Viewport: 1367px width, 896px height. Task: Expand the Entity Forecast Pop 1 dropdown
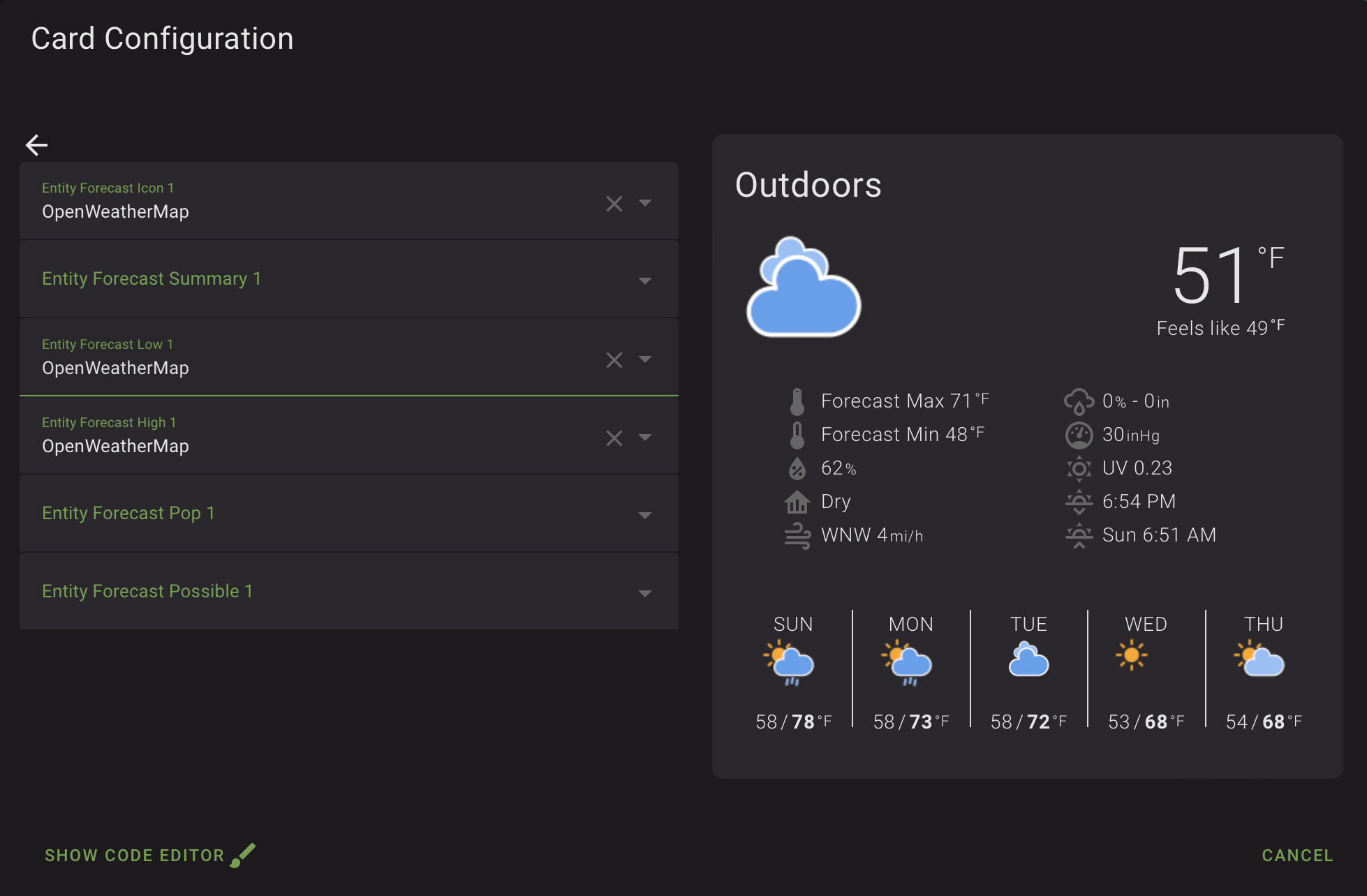644,515
